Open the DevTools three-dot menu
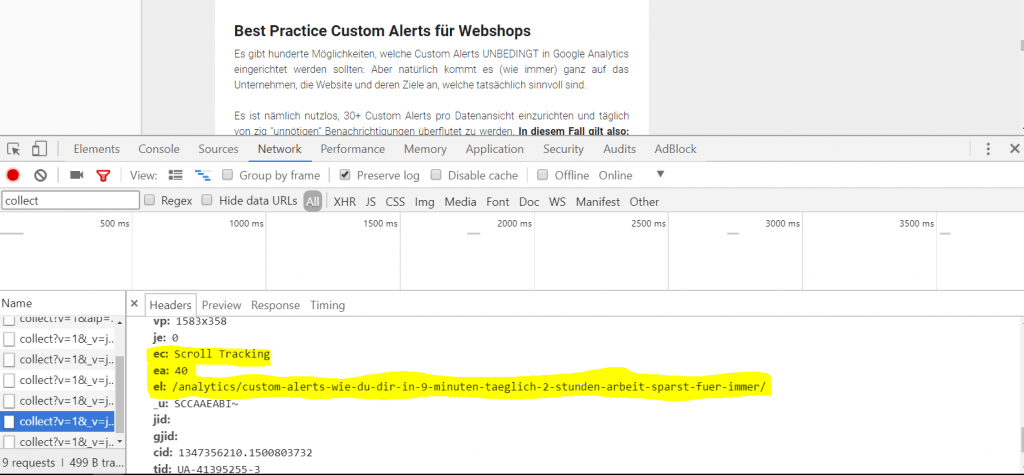The height and width of the screenshot is (475, 1024). [x=988, y=149]
